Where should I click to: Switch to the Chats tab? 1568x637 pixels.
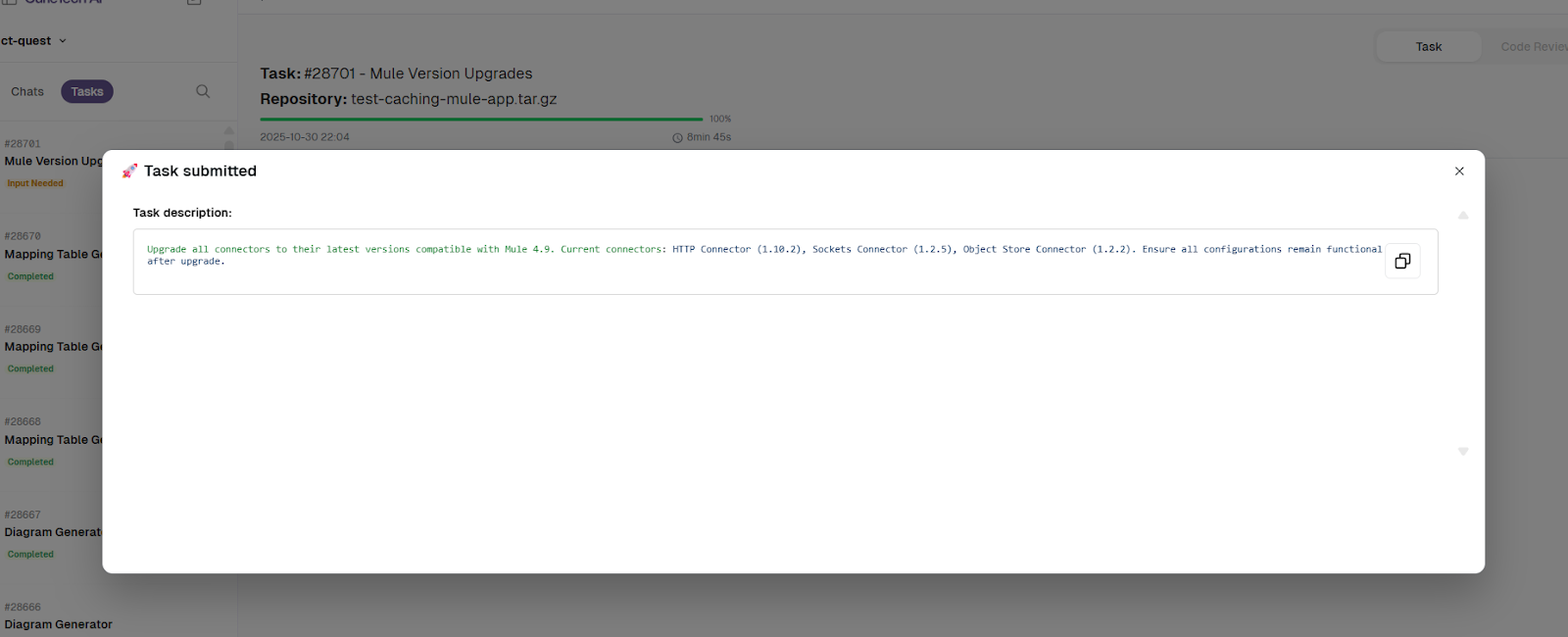[x=27, y=92]
